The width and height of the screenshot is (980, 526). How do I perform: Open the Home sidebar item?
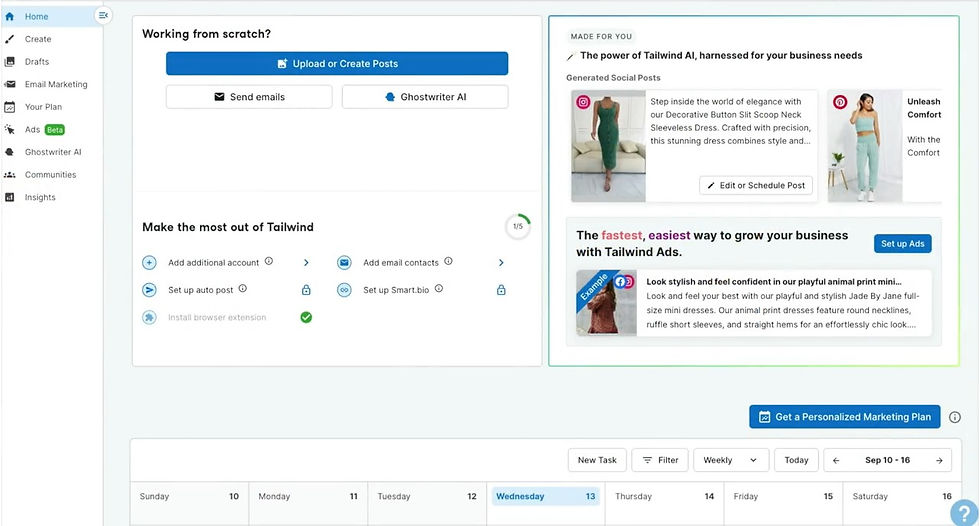[50, 16]
